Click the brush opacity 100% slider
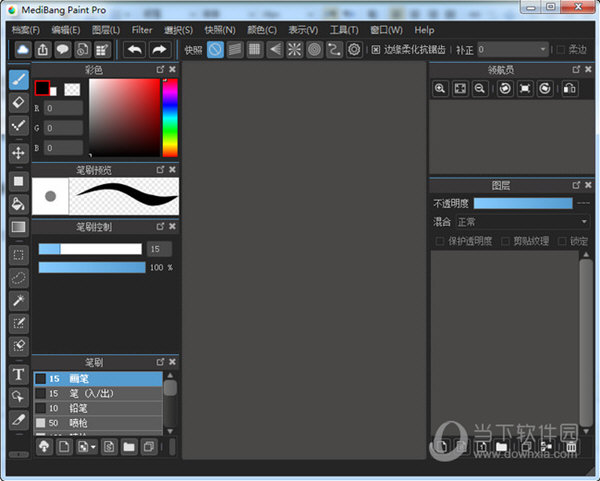The width and height of the screenshot is (600, 481). 92,267
